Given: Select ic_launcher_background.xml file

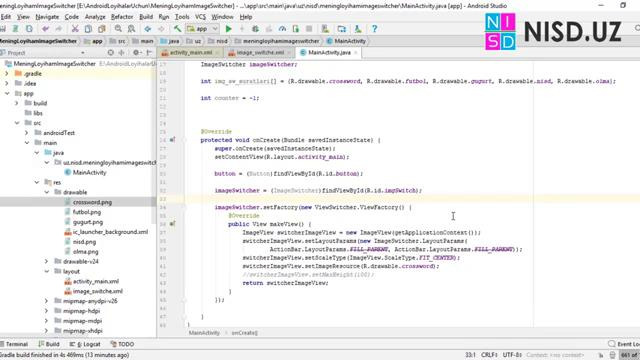Looking at the screenshot, I should (110, 232).
